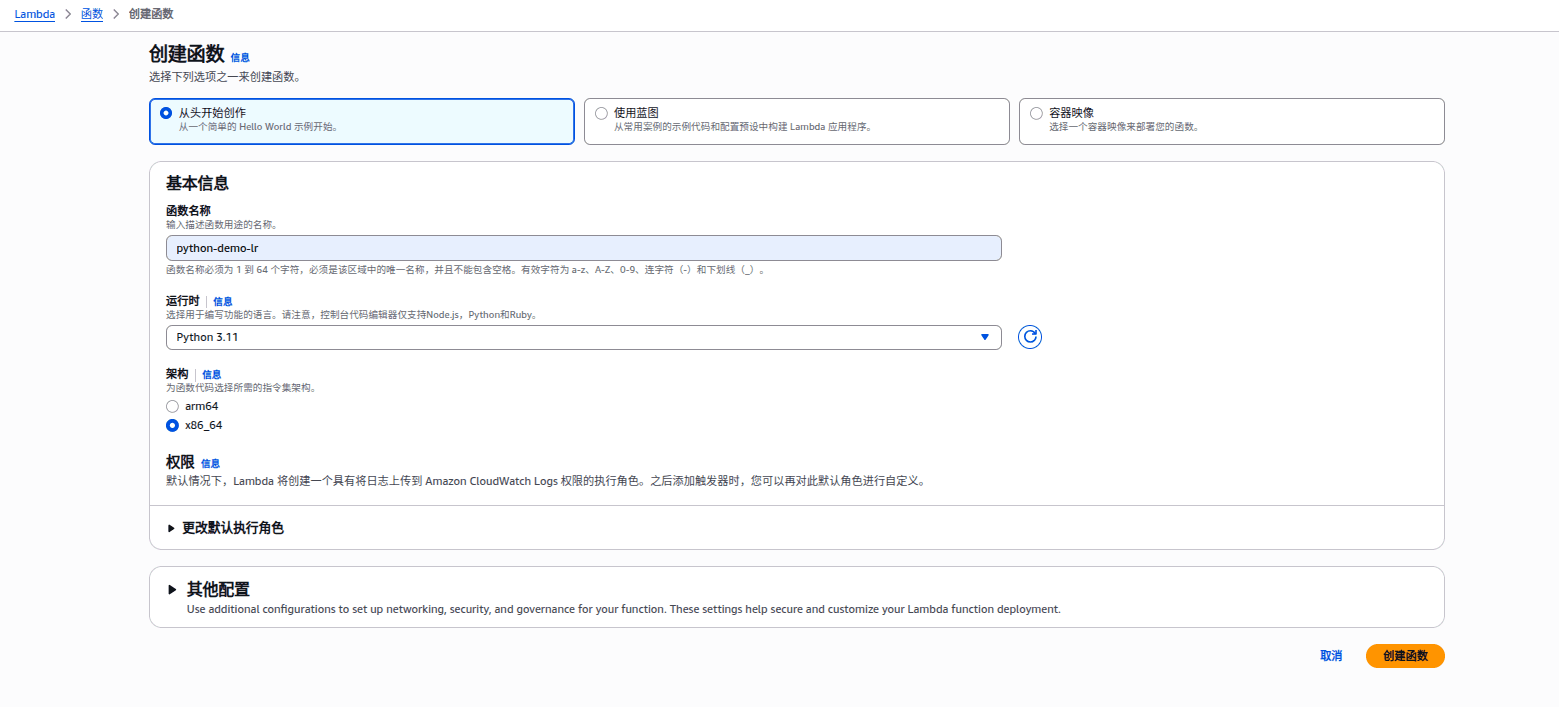Expand the 其他配置 section

[x=217, y=590]
